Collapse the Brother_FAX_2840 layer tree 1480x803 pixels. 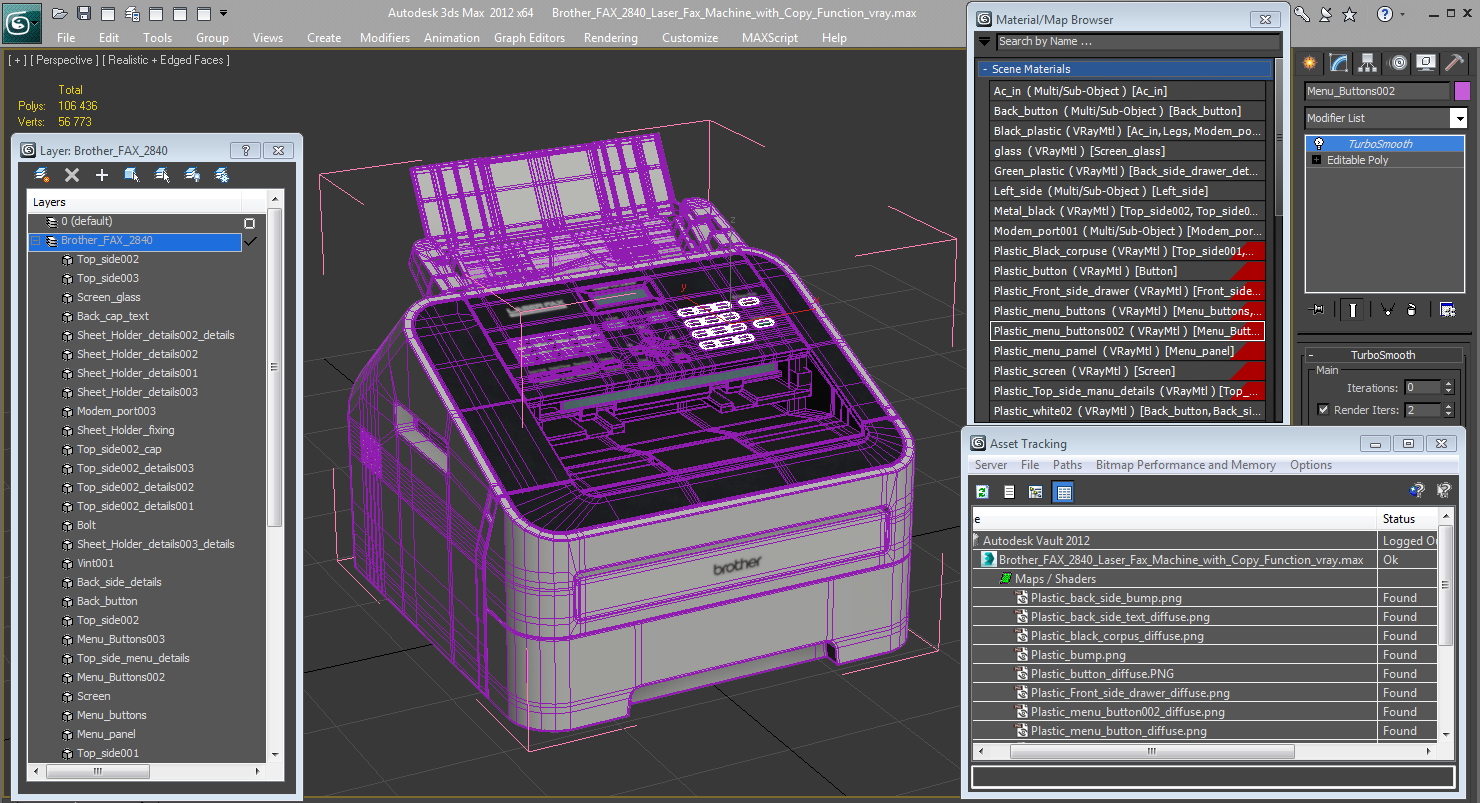point(36,241)
